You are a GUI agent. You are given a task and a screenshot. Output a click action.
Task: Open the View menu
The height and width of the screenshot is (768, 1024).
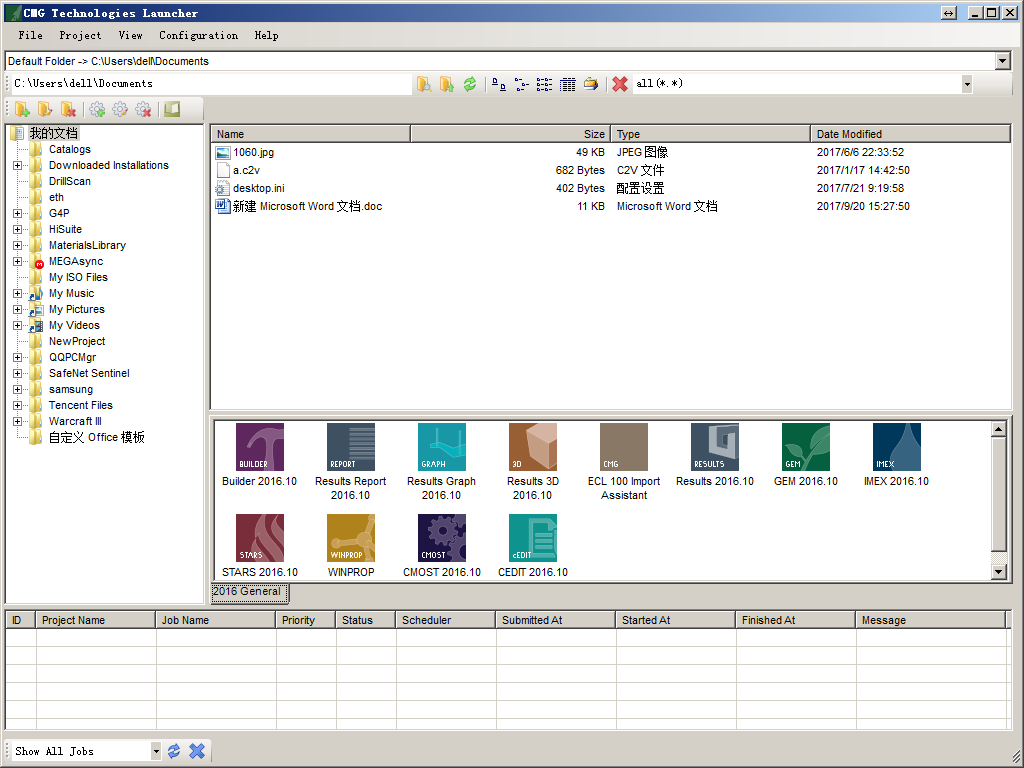pyautogui.click(x=131, y=35)
